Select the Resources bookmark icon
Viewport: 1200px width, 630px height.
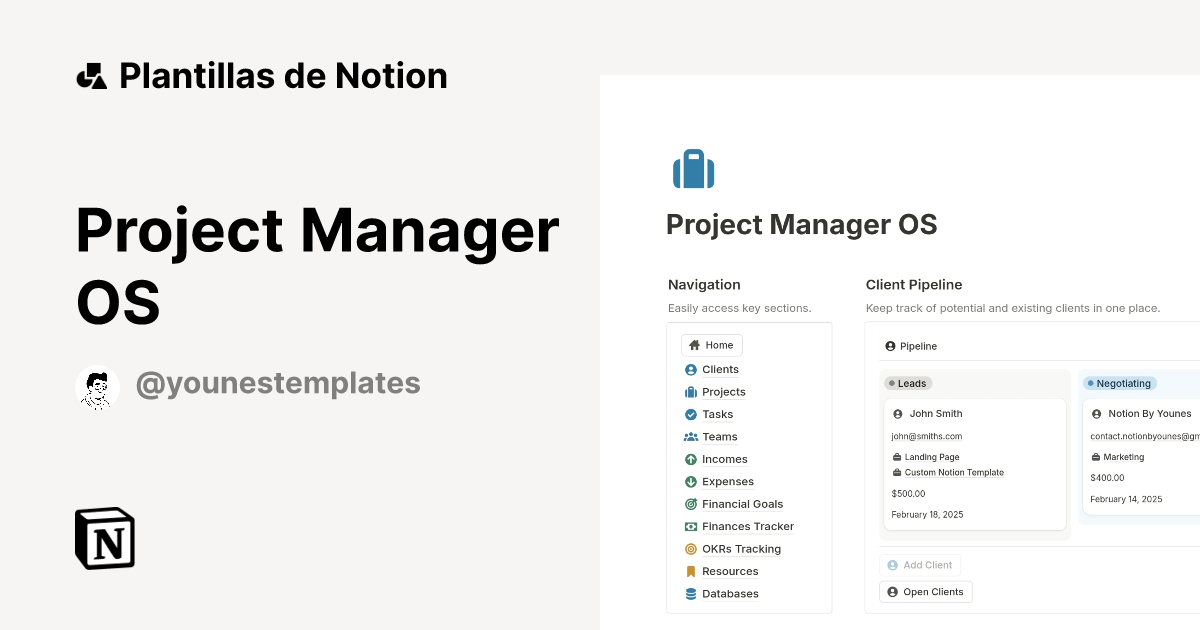pos(690,571)
